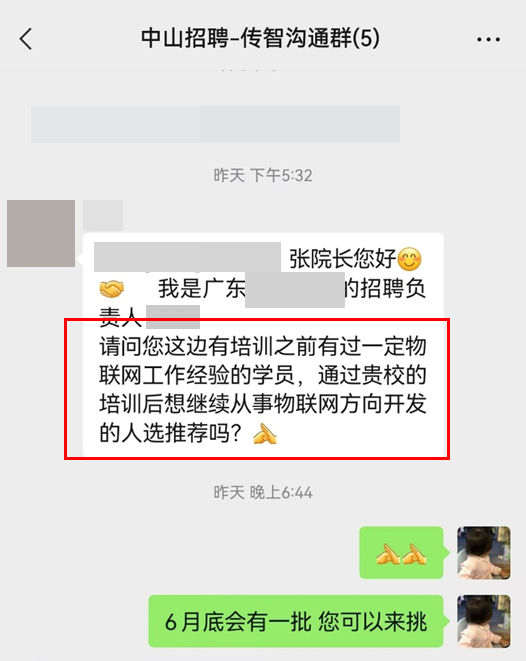
Task: Click the baby avatar next to the 6月底 message
Action: [x=484, y=621]
